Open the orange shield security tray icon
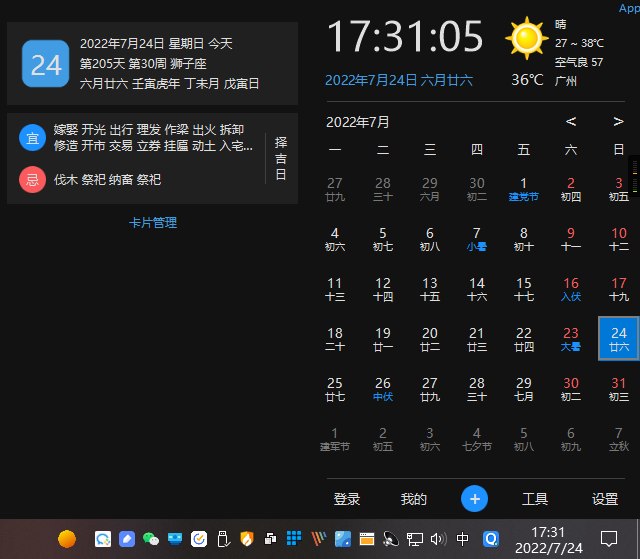 coord(247,539)
